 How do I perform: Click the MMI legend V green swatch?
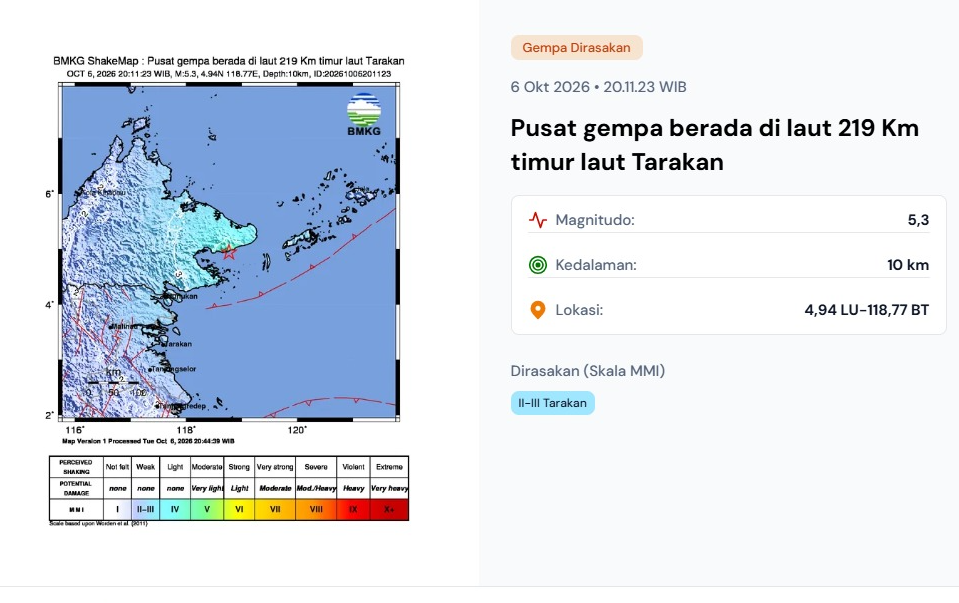(x=207, y=509)
